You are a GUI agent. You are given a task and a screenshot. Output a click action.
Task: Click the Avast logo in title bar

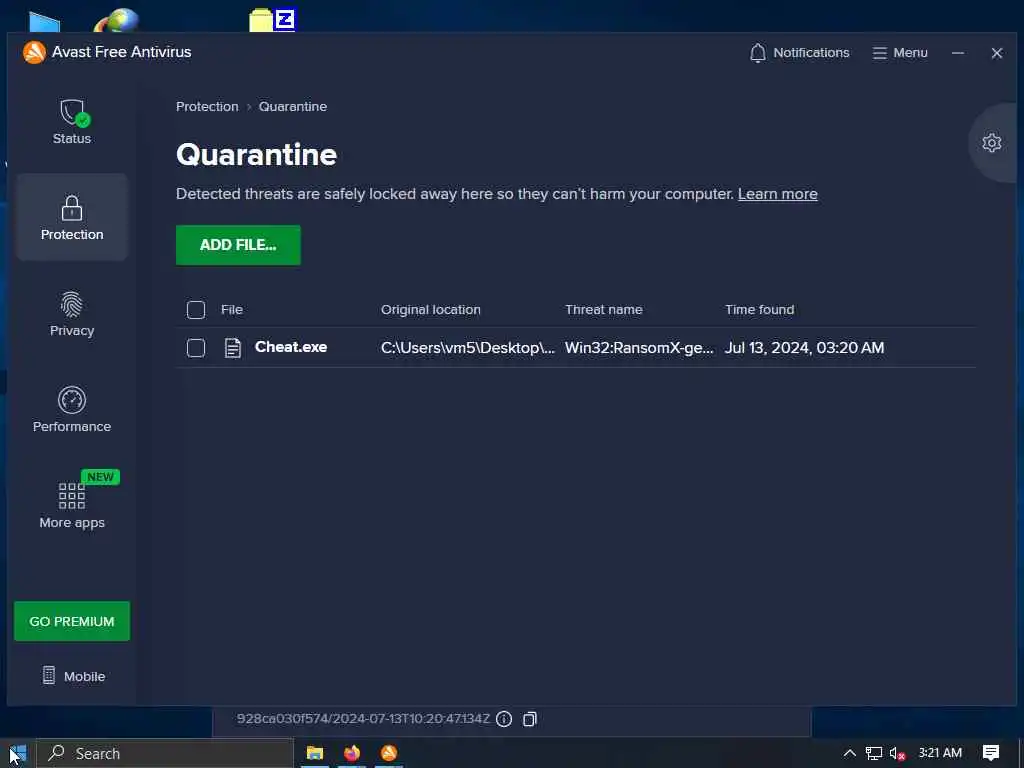(34, 52)
